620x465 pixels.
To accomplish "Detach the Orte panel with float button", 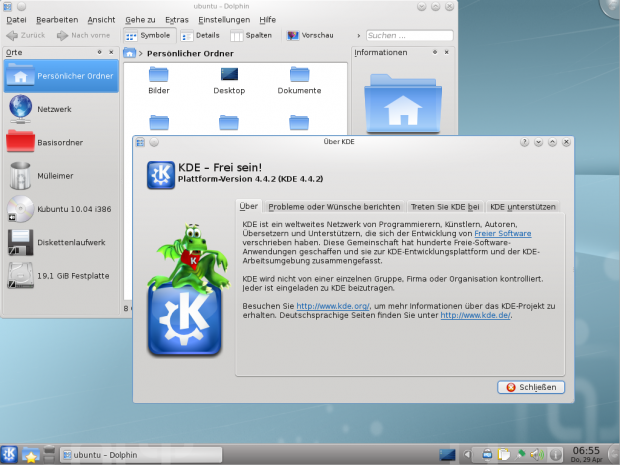I will coord(100,52).
